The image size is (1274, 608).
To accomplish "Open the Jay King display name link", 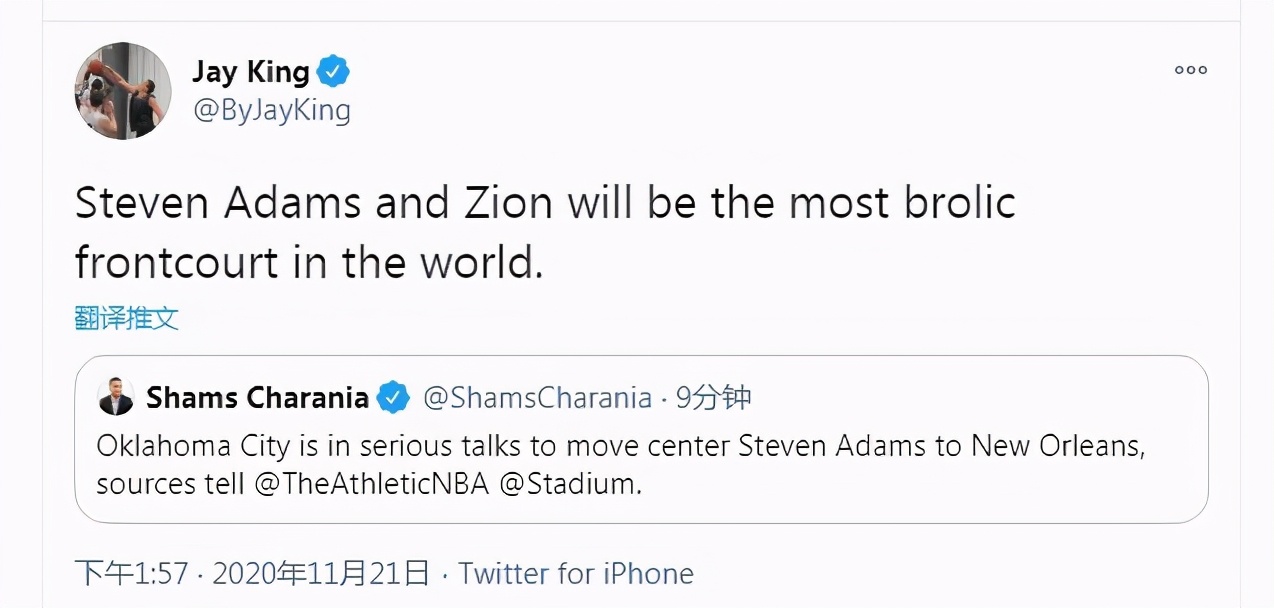I will point(250,73).
